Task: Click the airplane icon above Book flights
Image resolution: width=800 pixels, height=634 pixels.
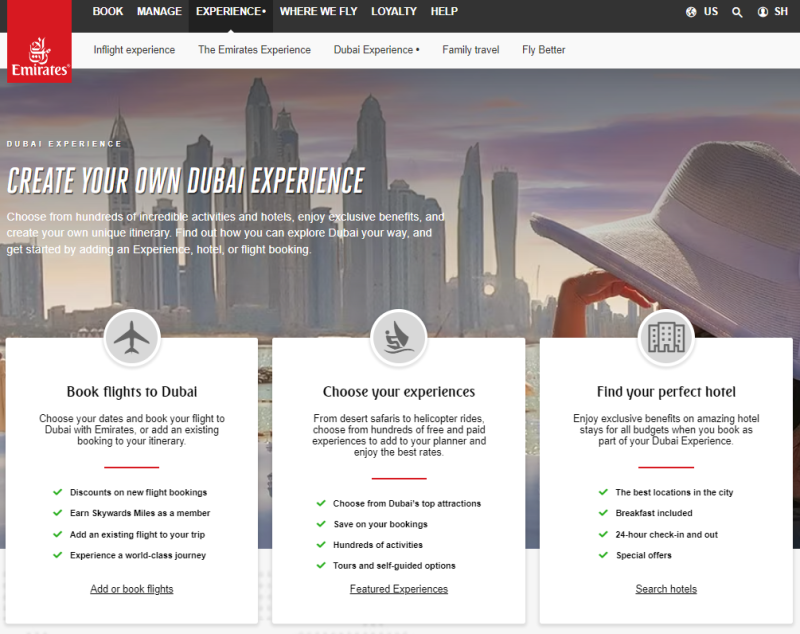Action: coord(132,338)
